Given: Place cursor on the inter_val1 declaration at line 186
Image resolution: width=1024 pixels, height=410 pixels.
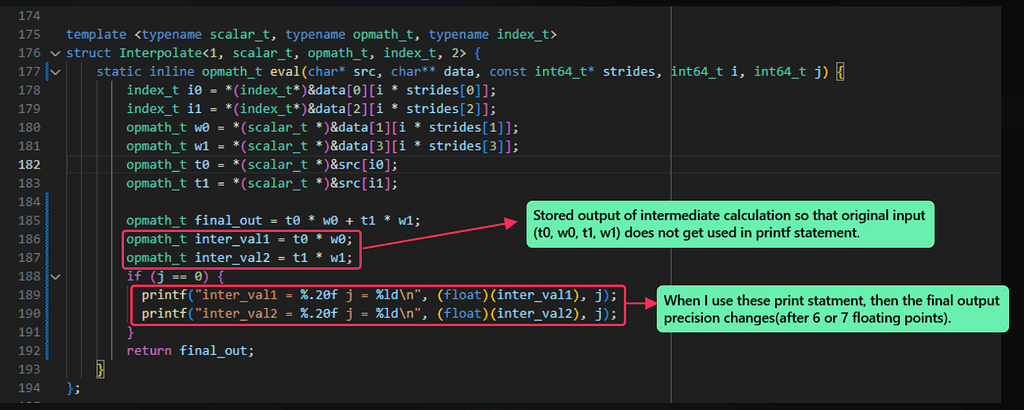Looking at the screenshot, I should pyautogui.click(x=238, y=239).
